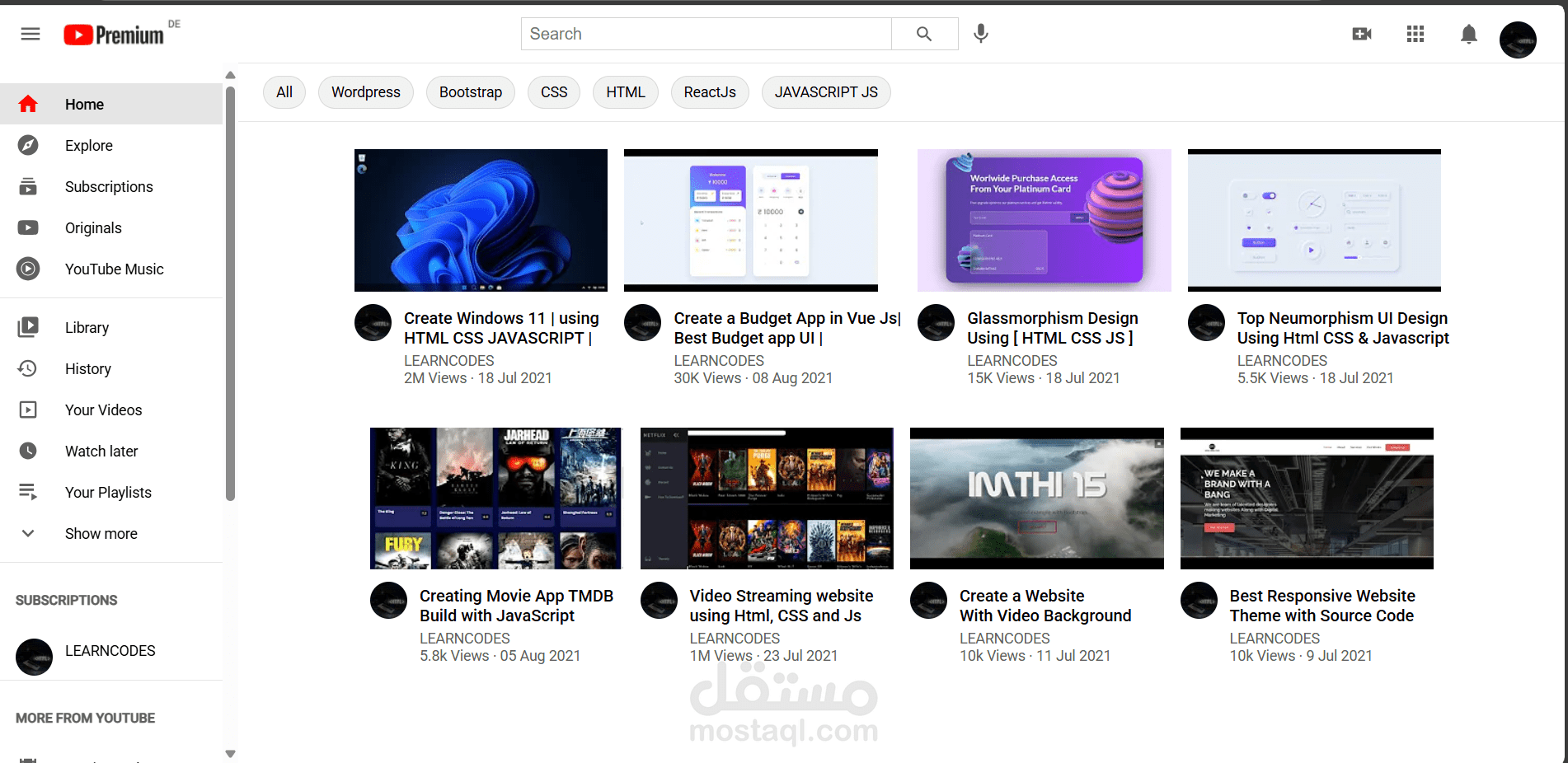Open the Watch later sidebar label
The height and width of the screenshot is (763, 1568).
(101, 452)
